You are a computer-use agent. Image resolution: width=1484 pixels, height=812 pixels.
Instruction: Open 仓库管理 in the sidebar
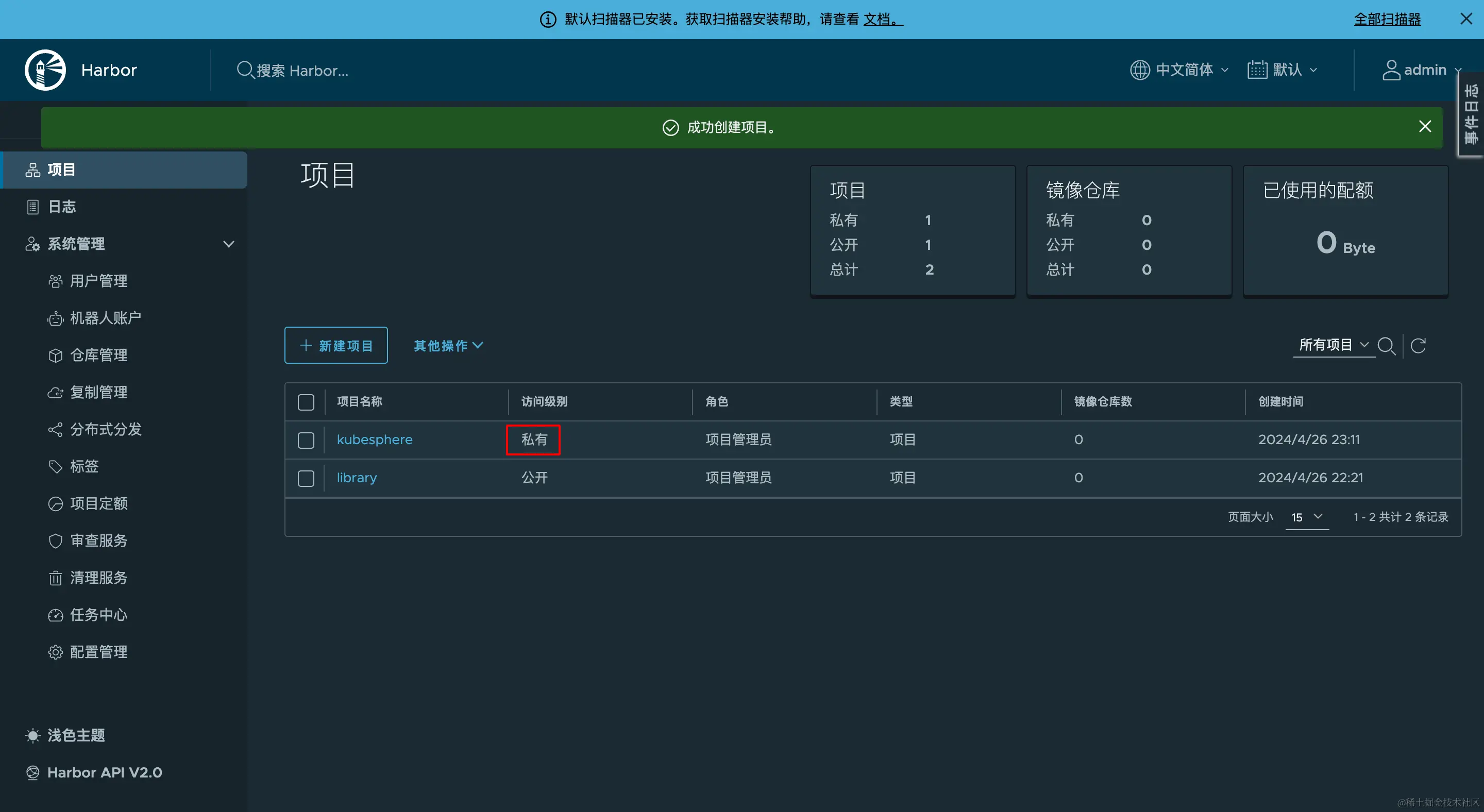[x=98, y=355]
